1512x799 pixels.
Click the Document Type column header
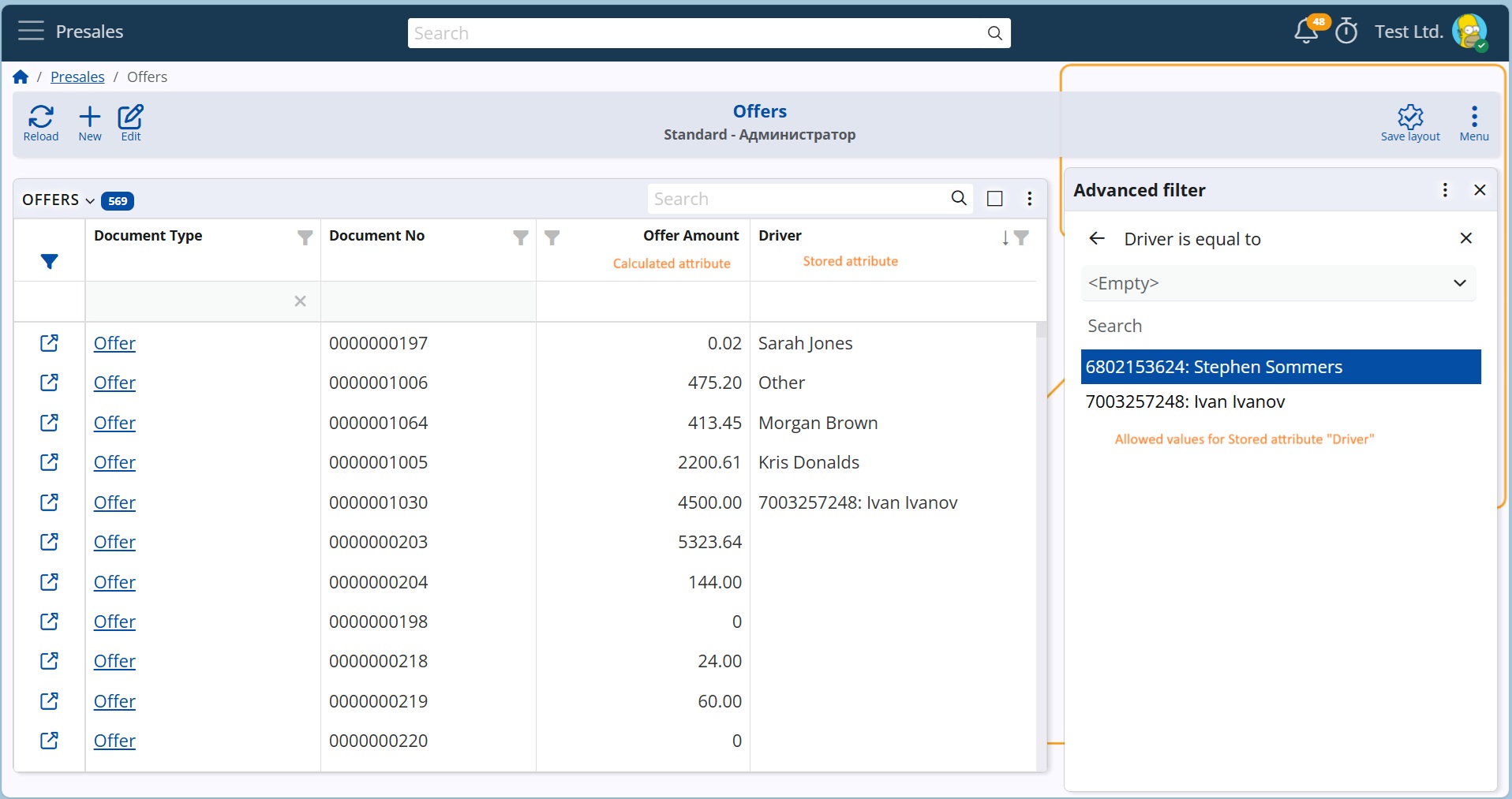point(148,236)
